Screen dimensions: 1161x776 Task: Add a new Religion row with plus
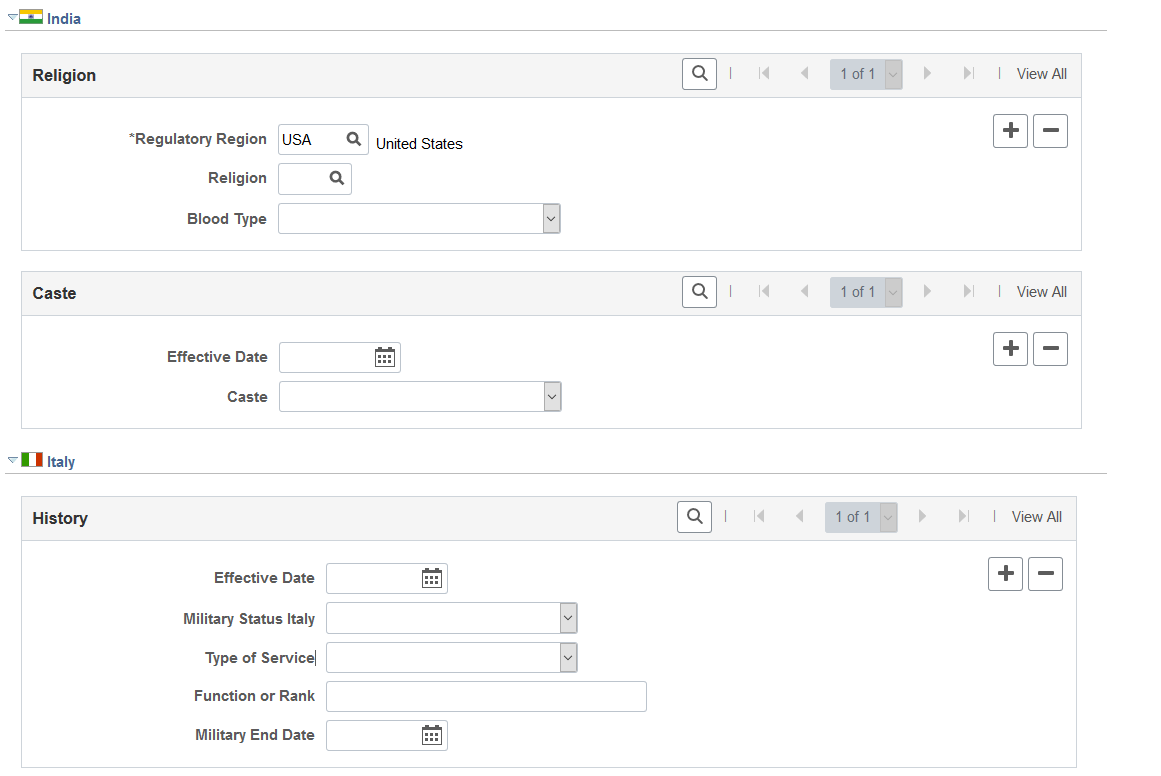tap(1010, 131)
